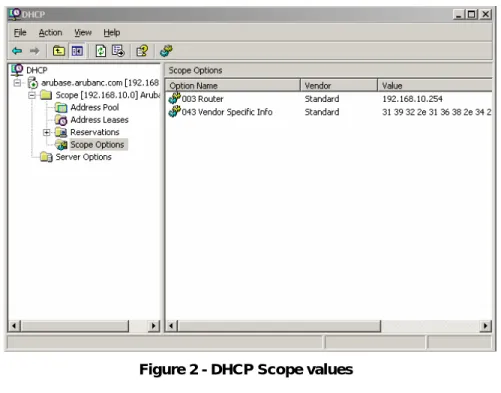Collapse the Scope [192.168.10.0] node
This screenshot has height=393, width=501.
(x=32, y=95)
